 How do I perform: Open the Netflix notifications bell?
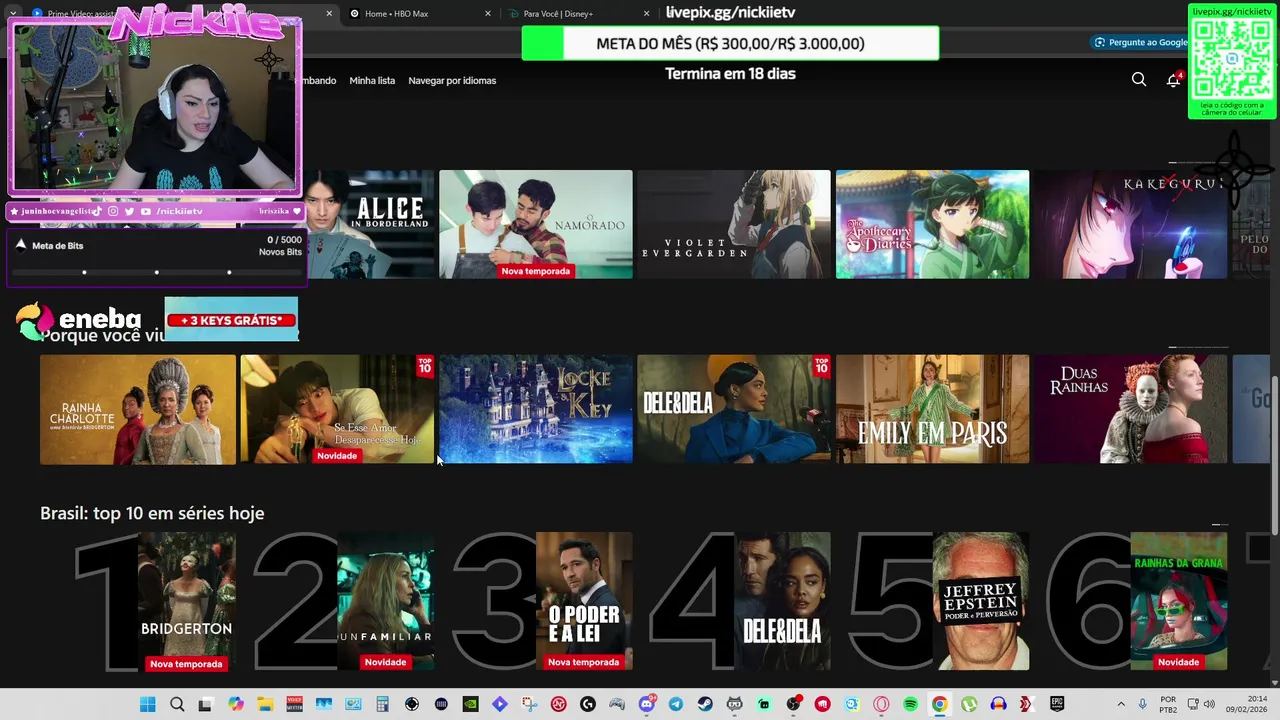[x=1173, y=80]
